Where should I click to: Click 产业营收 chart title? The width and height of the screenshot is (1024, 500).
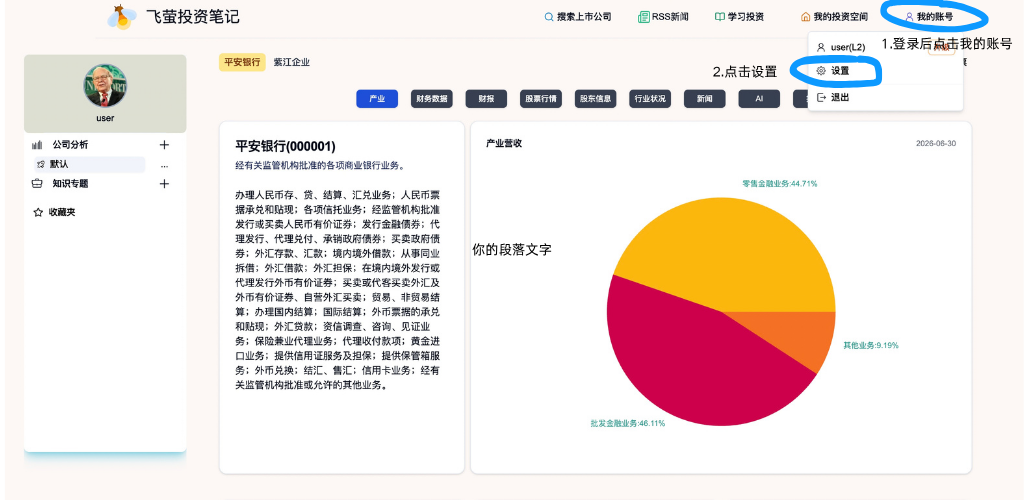coord(504,144)
